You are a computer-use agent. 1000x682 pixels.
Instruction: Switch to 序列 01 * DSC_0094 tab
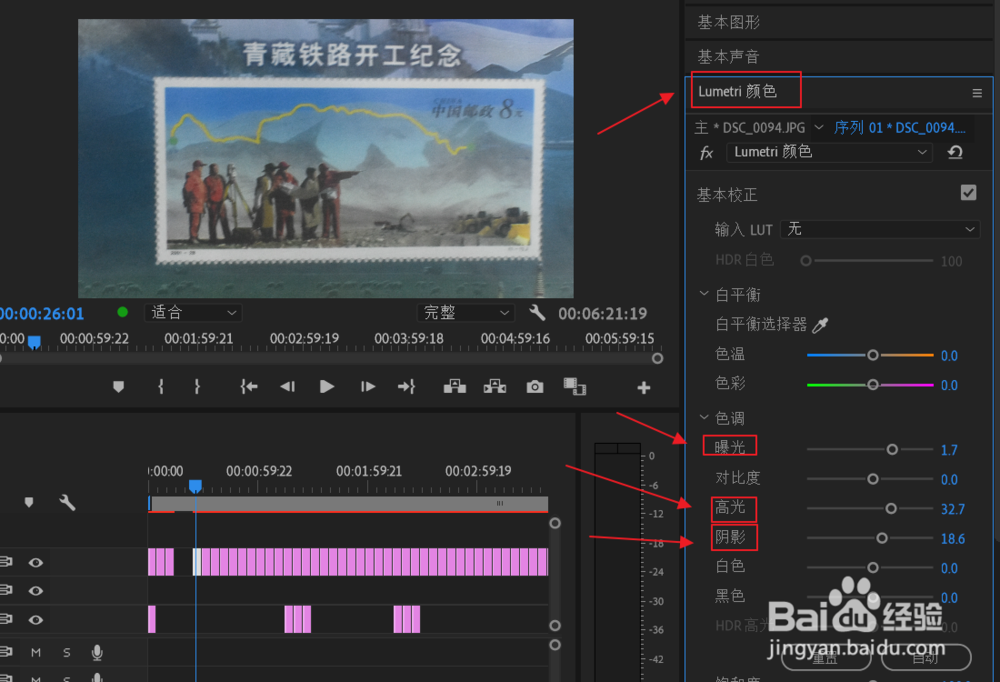click(x=899, y=128)
